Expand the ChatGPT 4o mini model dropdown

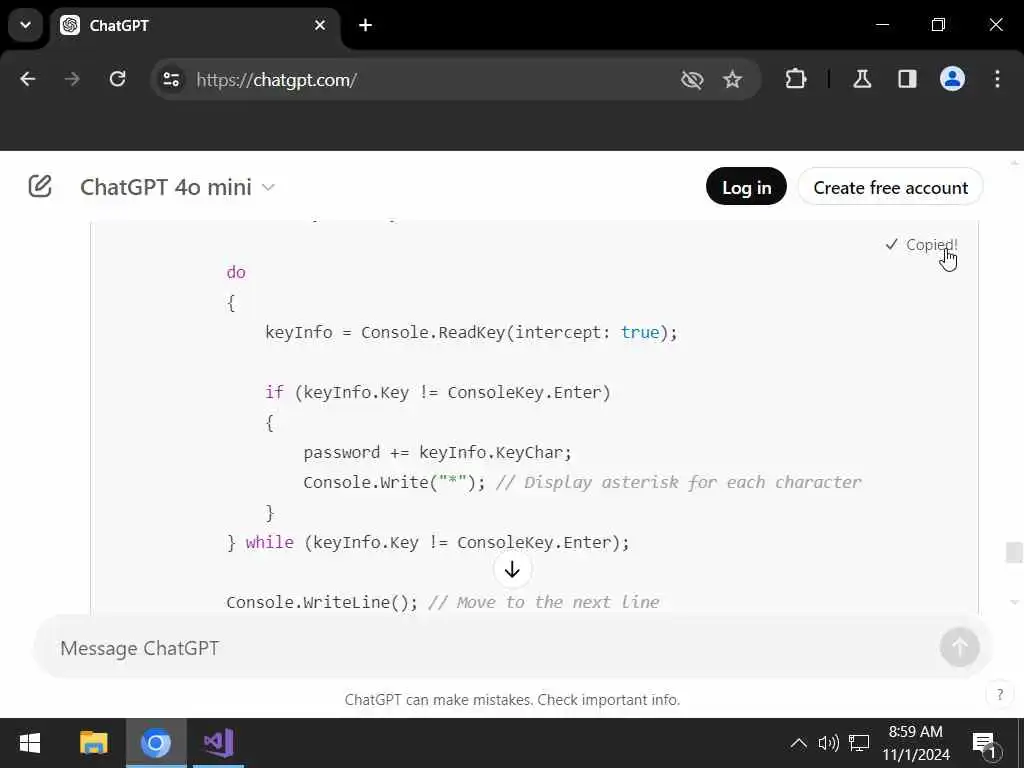click(178, 187)
